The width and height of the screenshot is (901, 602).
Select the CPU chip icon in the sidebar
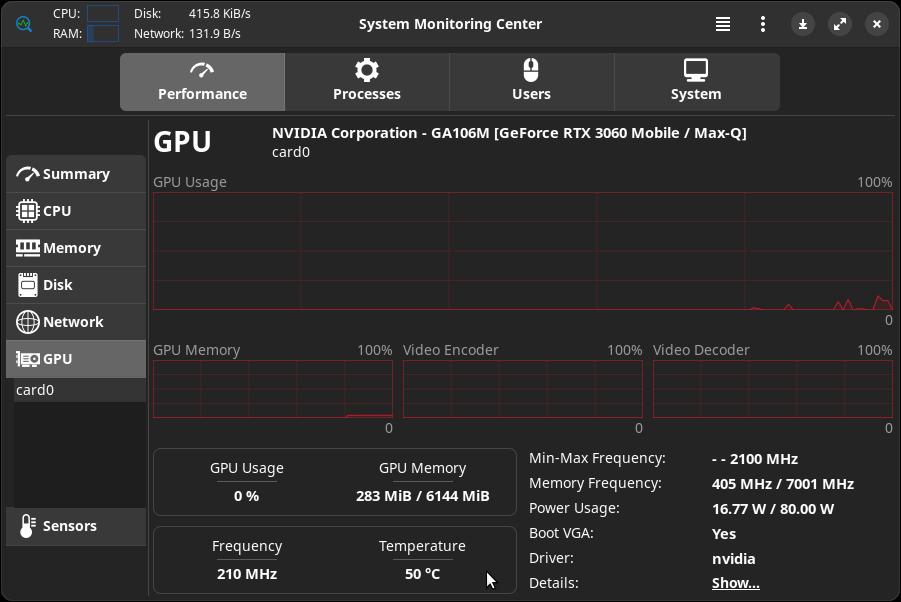click(x=28, y=211)
